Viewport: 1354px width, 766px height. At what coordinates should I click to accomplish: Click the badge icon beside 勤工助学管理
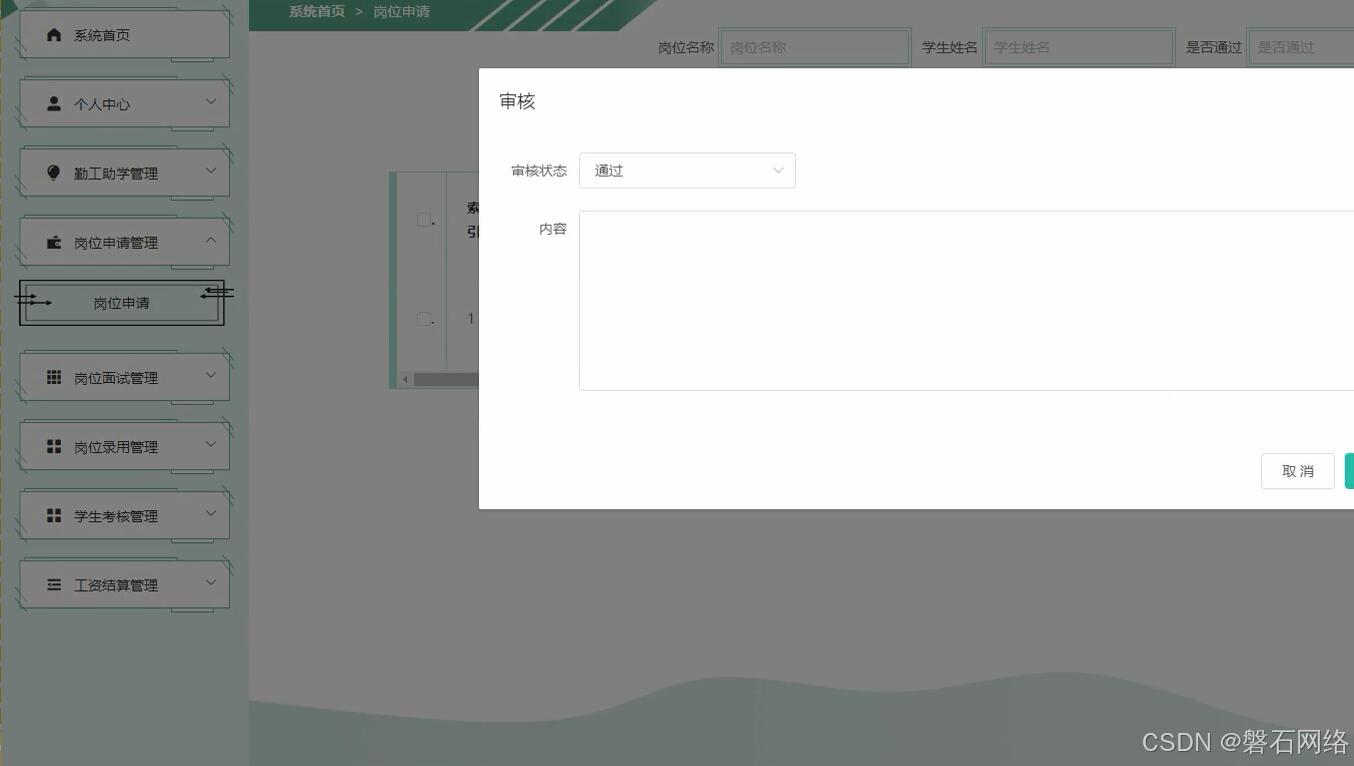[x=53, y=172]
